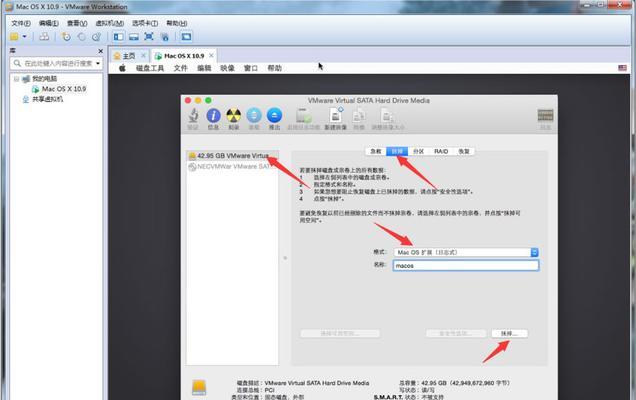Viewport: 636px width, 400px height.
Task: Open VMware 查看(V) menu
Action: pos(77,23)
